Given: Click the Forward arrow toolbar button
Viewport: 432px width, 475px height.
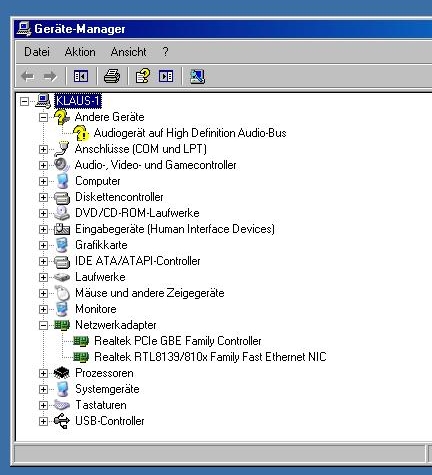Looking at the screenshot, I should pos(50,76).
